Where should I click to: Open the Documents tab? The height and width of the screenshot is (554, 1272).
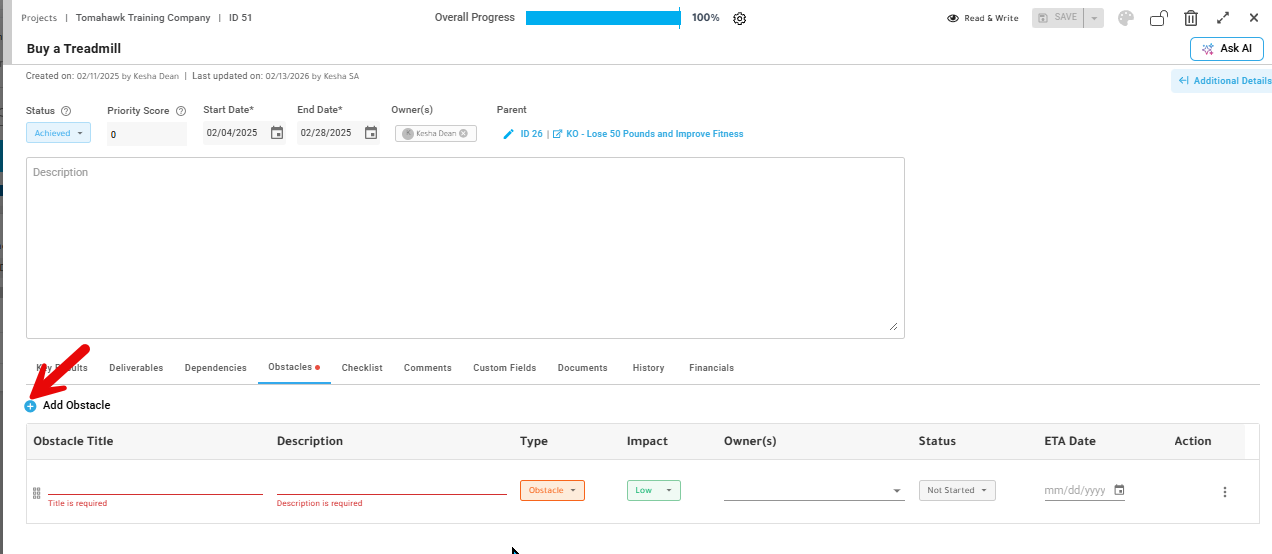coord(583,368)
